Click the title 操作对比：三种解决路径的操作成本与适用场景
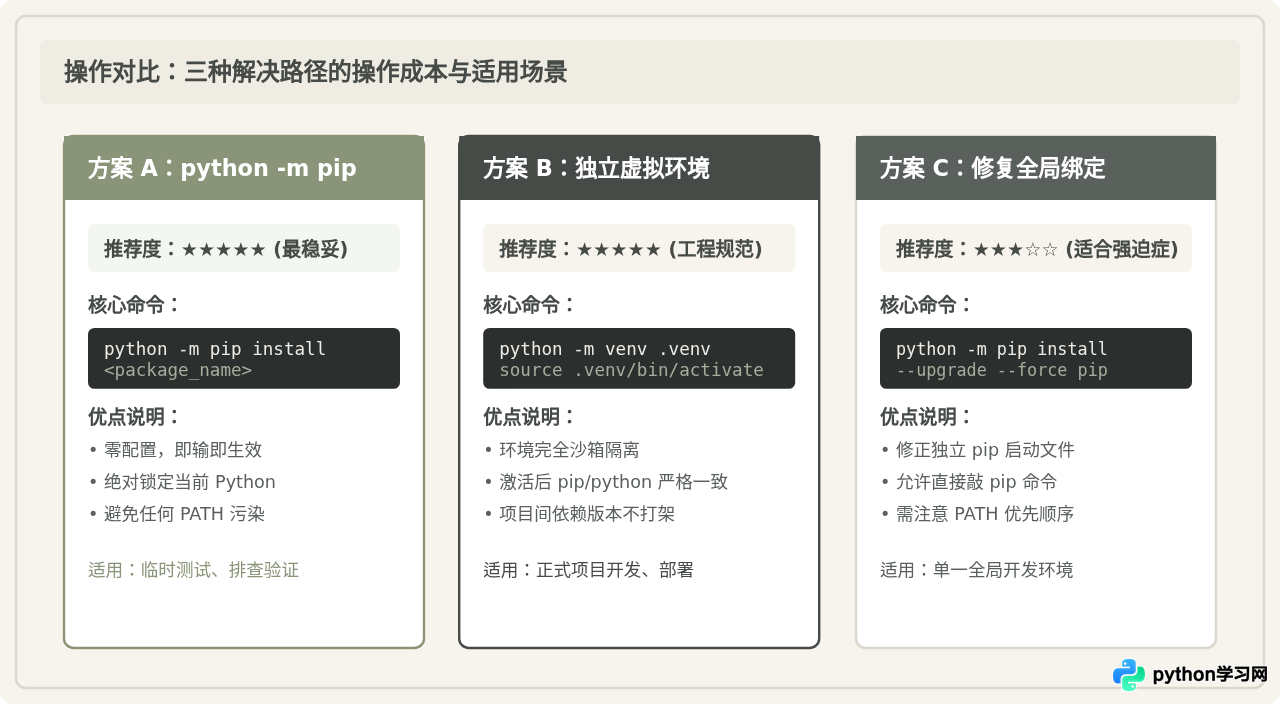 coord(316,72)
